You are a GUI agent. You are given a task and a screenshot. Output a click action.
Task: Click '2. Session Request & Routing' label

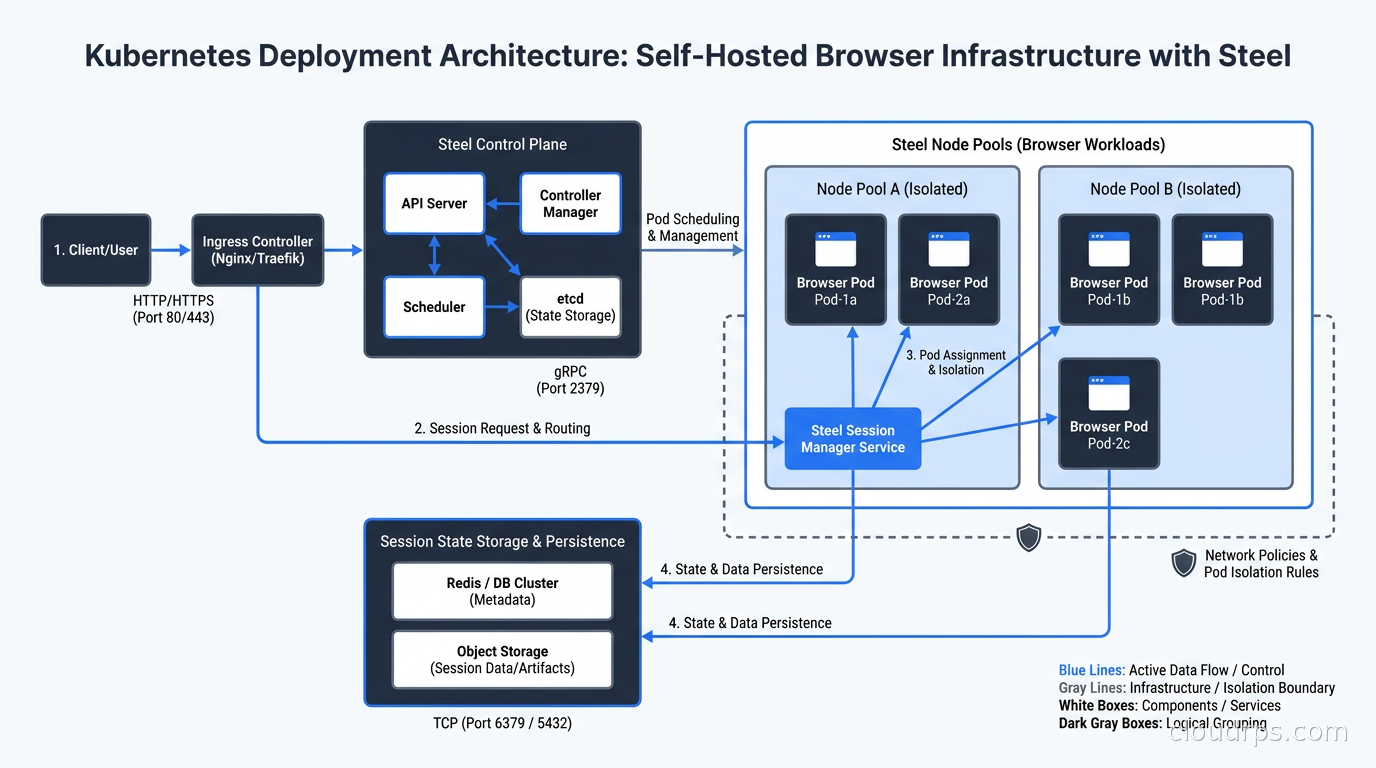pos(502,428)
